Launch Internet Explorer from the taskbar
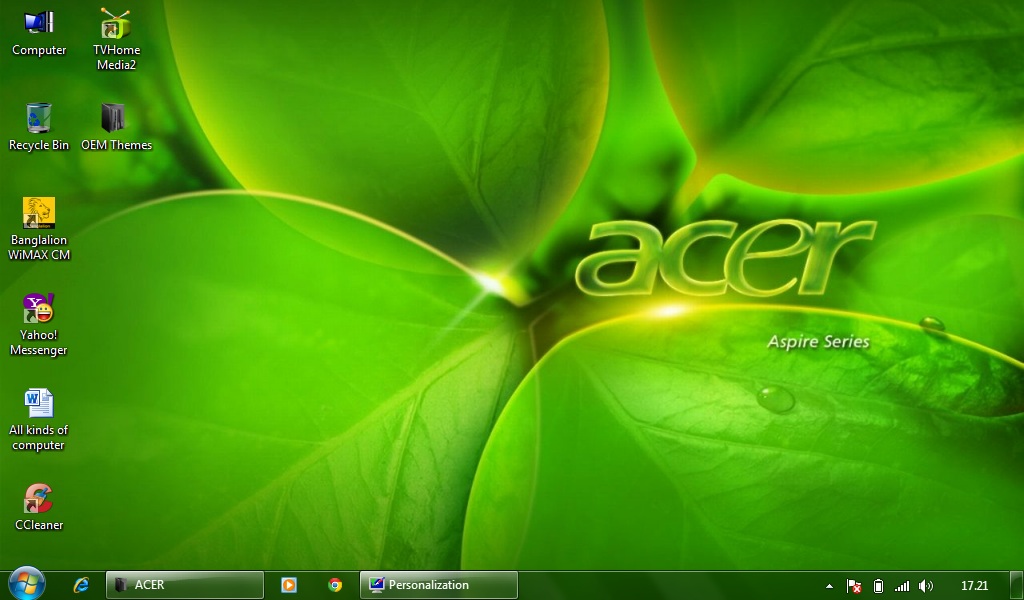 tap(82, 585)
